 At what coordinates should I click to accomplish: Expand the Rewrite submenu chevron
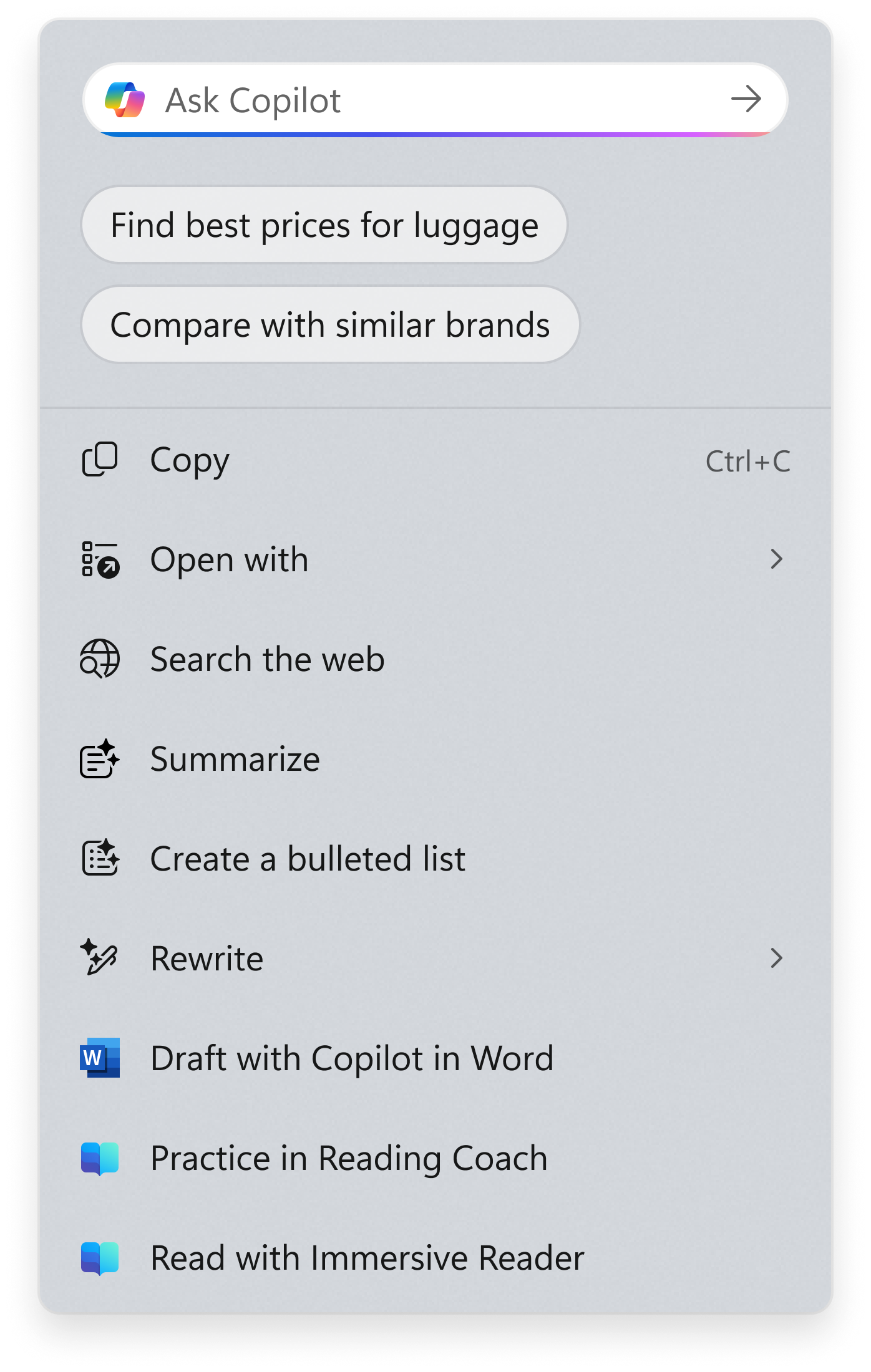tap(776, 958)
